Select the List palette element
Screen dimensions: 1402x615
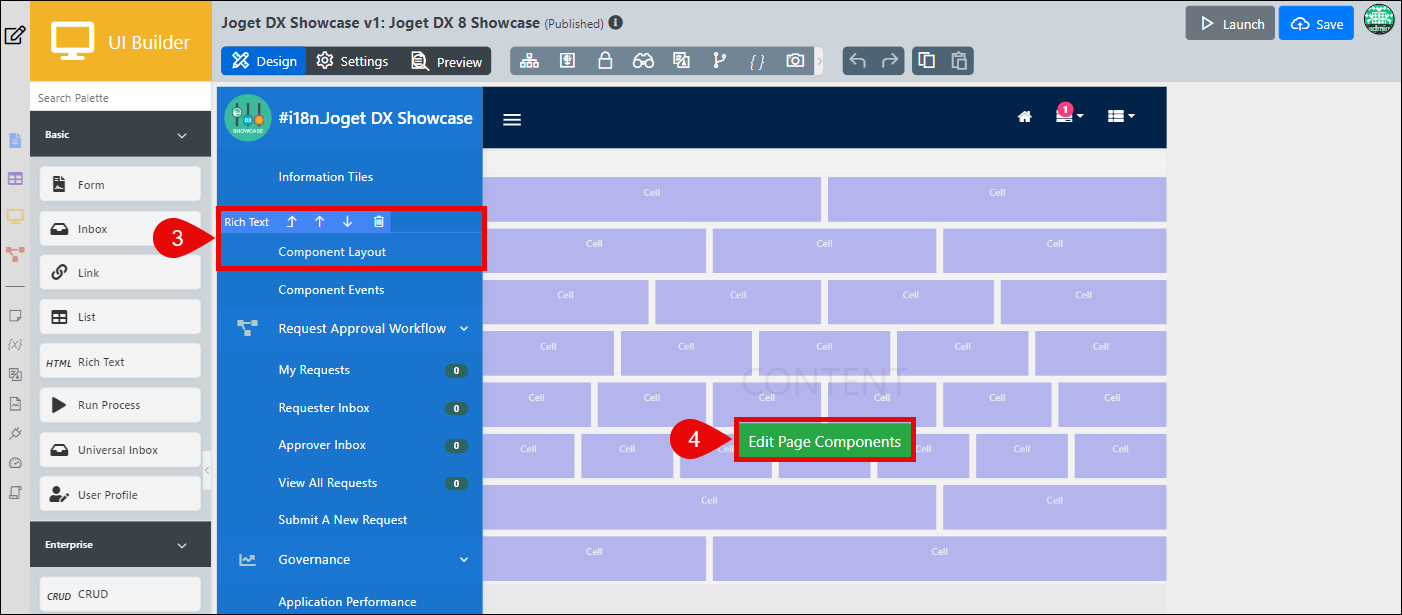(x=120, y=317)
